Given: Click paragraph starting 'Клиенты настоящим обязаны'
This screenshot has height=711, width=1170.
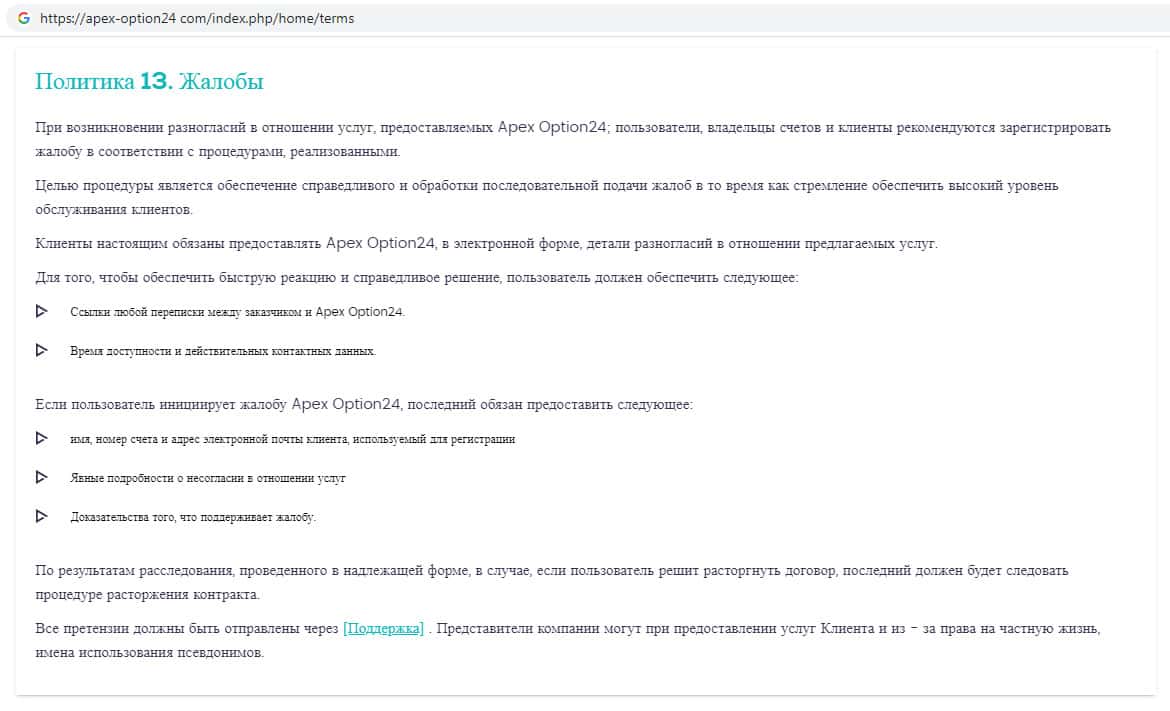Looking at the screenshot, I should (487, 243).
